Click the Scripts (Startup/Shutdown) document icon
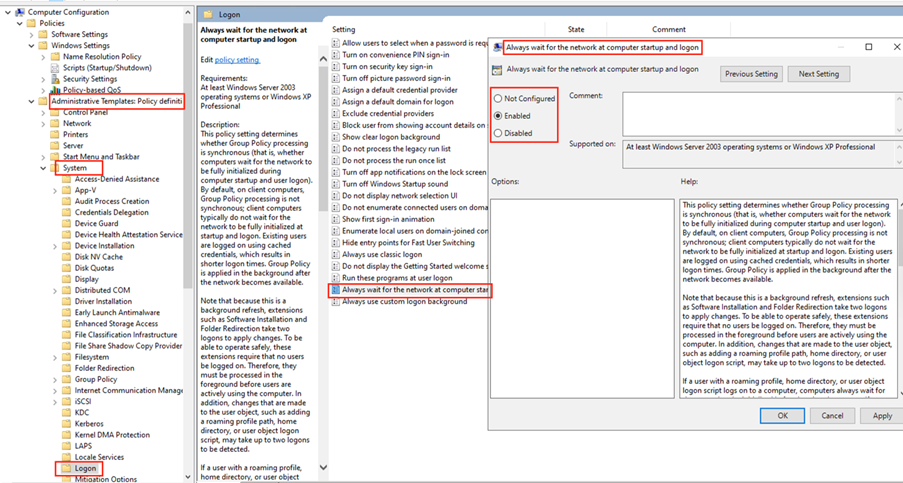 click(x=55, y=68)
